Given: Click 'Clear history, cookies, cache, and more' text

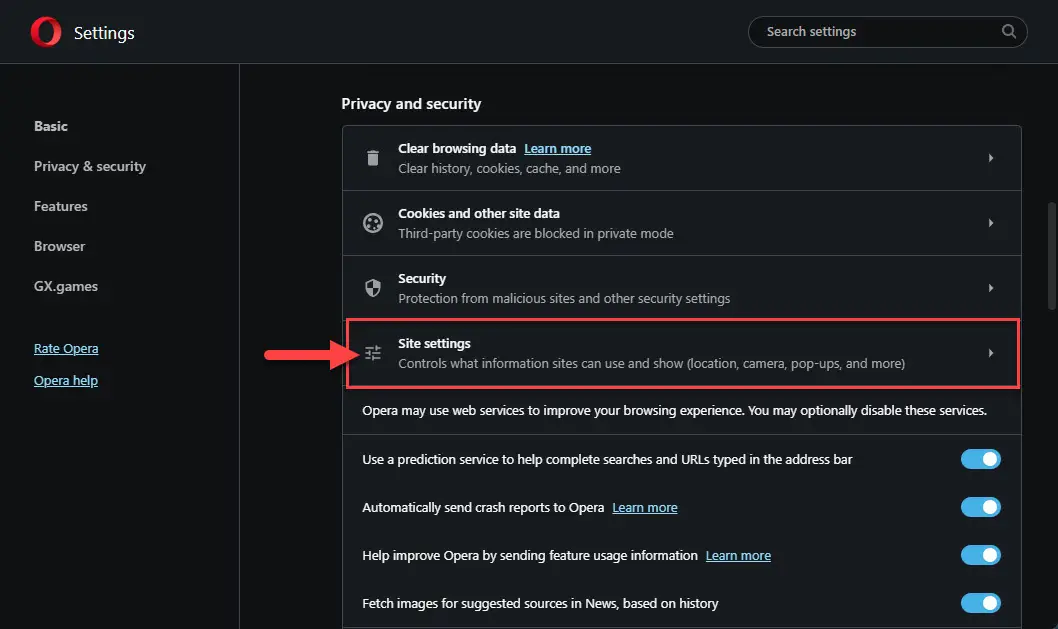Looking at the screenshot, I should (509, 168).
